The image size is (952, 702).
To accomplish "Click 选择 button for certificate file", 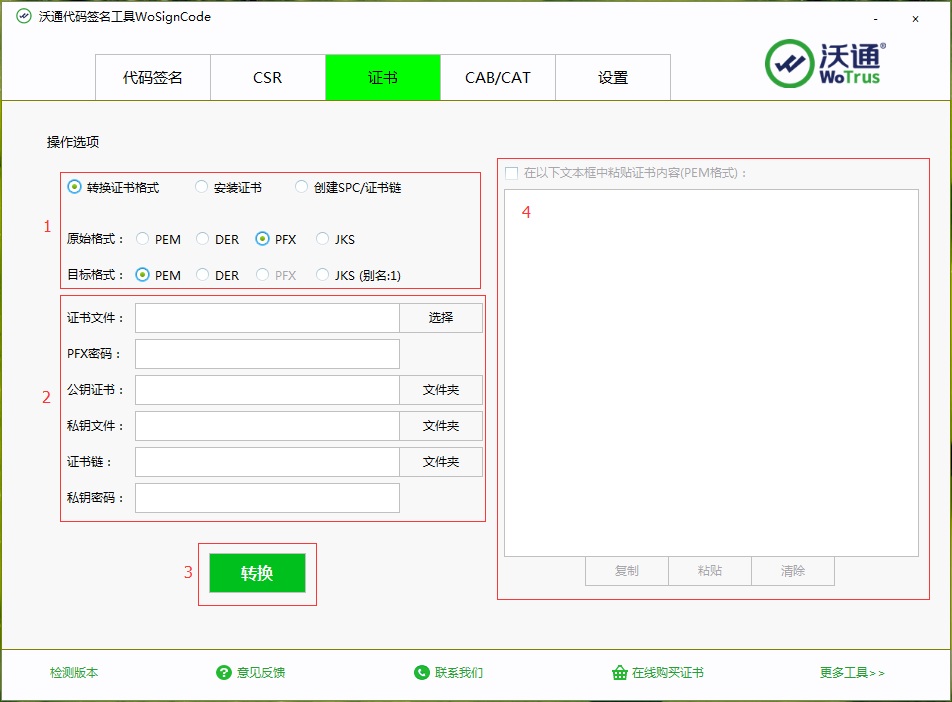I will pos(440,318).
